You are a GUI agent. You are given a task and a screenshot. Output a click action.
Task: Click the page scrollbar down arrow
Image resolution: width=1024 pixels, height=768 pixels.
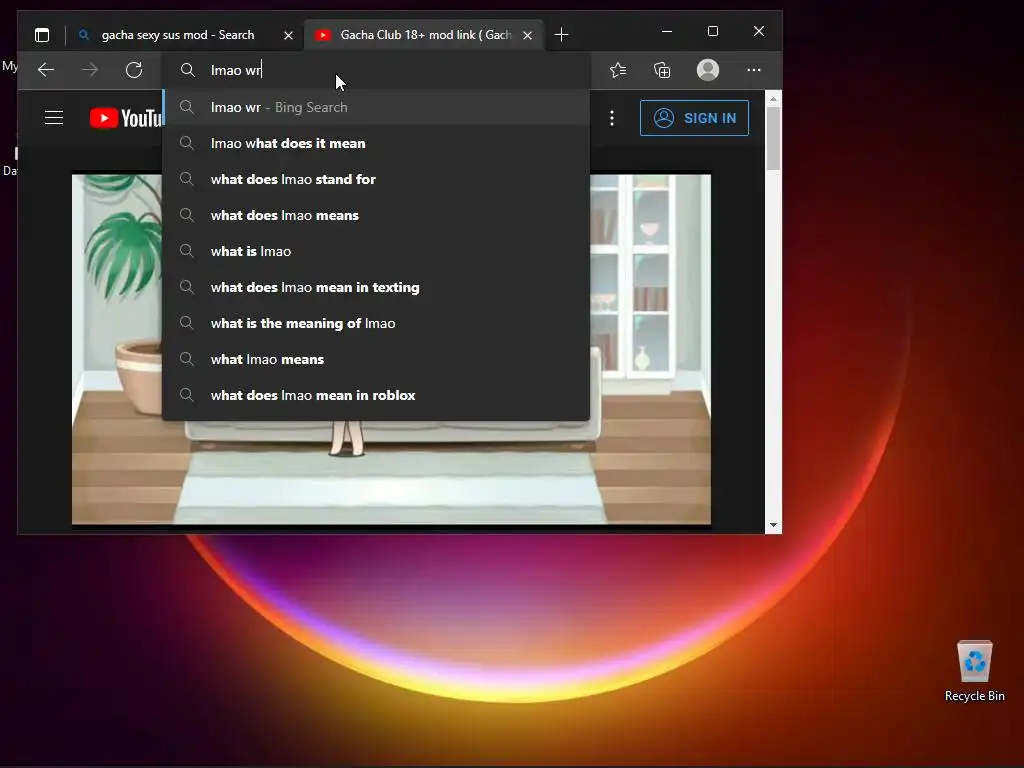tap(773, 525)
